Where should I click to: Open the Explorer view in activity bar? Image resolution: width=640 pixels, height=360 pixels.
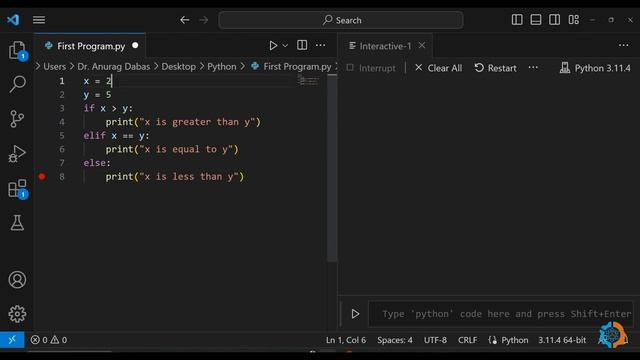[17, 51]
